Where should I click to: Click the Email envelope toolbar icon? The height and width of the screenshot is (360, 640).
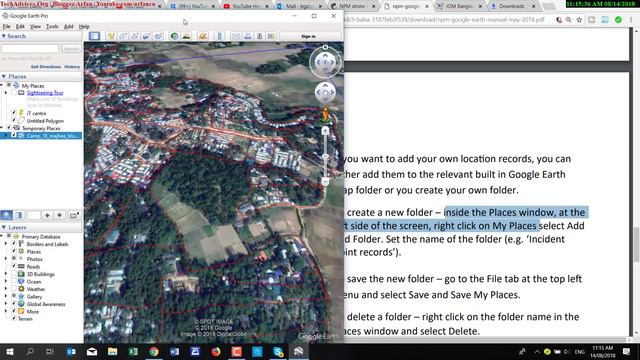236,36
